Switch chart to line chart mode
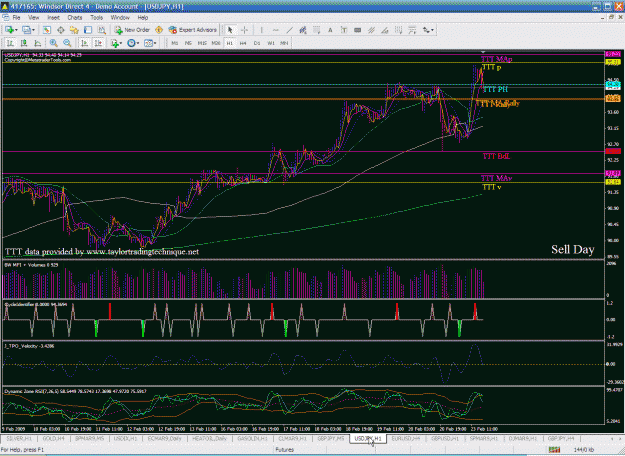 (37, 43)
